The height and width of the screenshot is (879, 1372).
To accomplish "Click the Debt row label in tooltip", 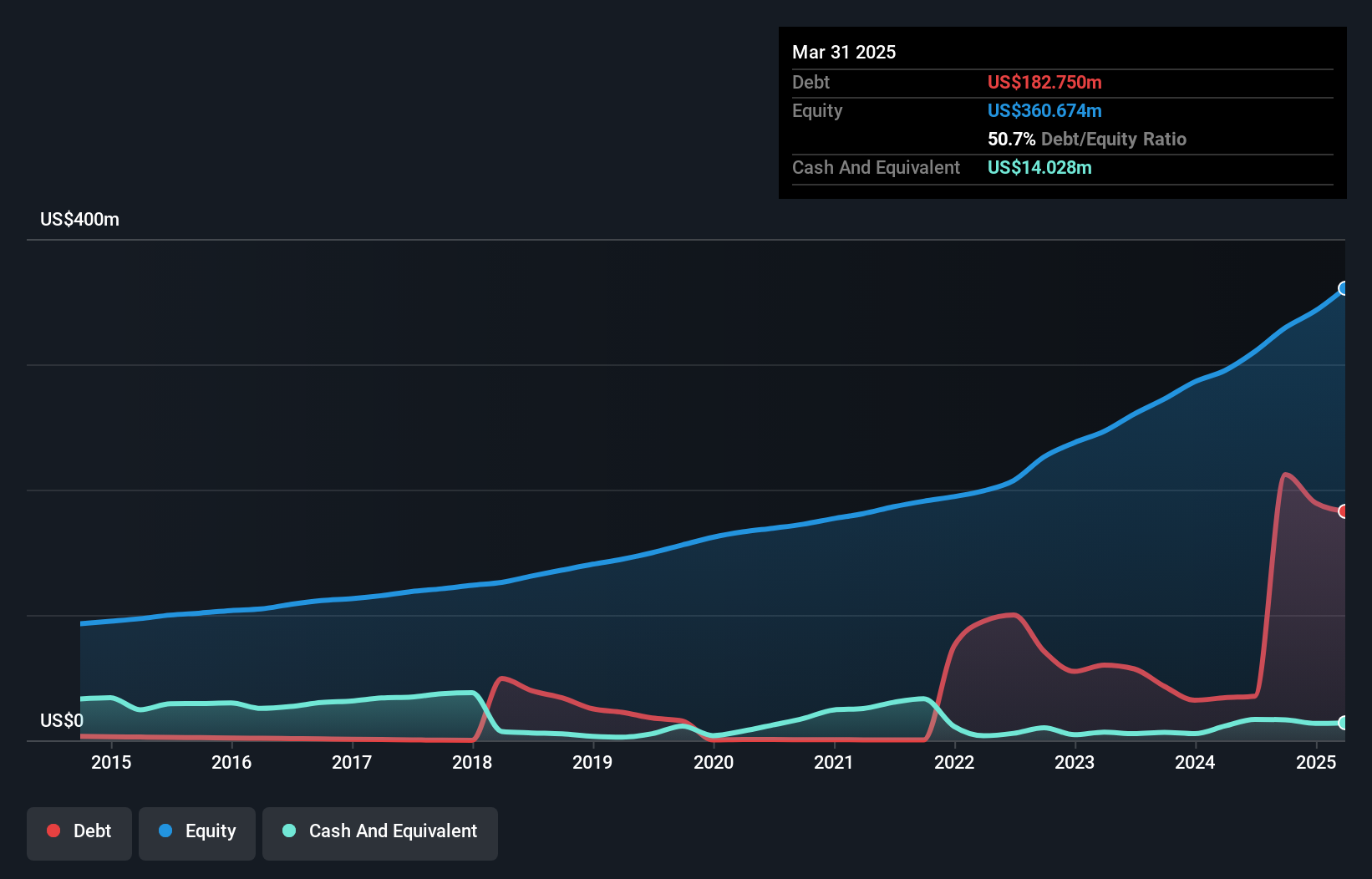I will (810, 82).
